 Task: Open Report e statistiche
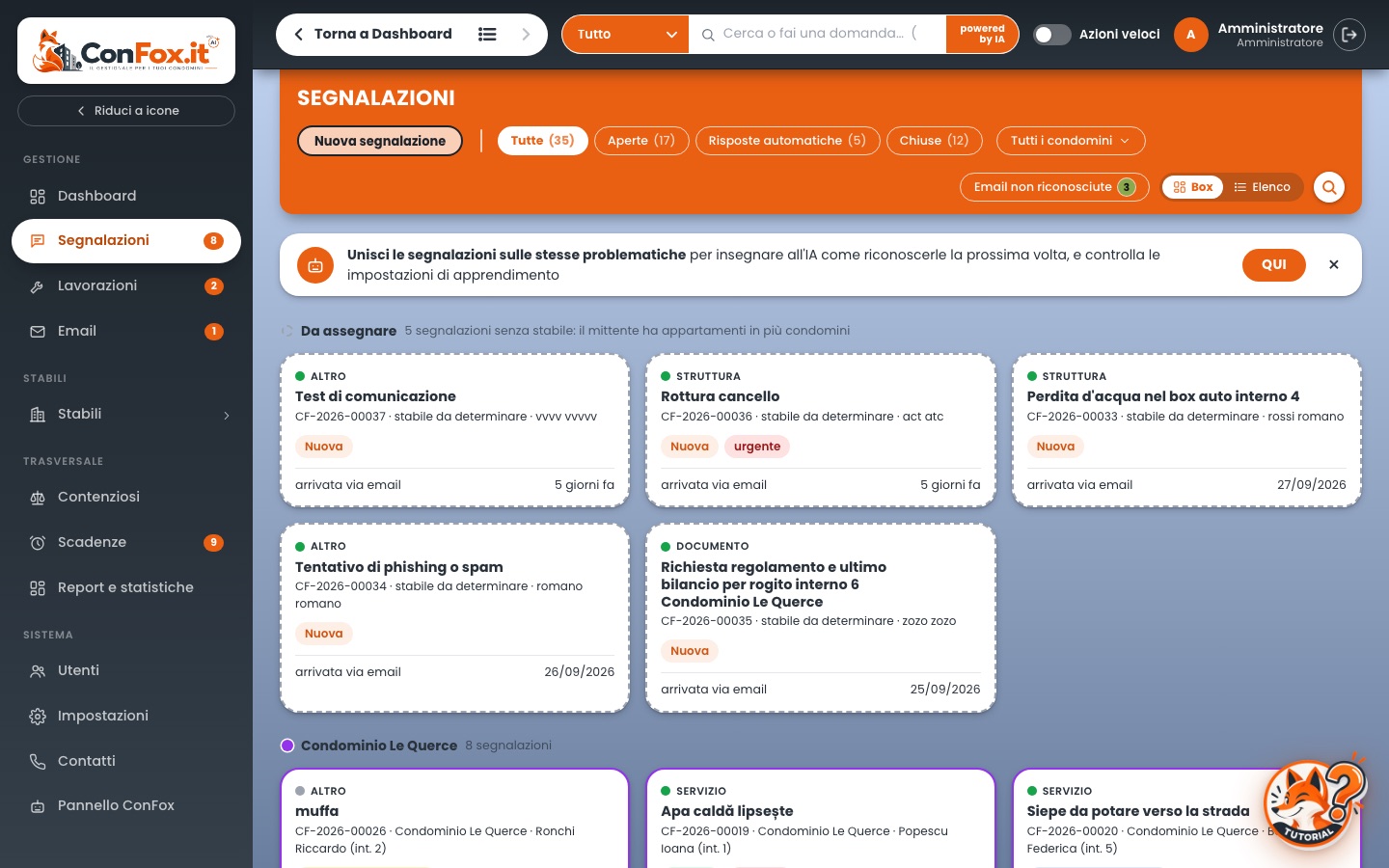(126, 587)
